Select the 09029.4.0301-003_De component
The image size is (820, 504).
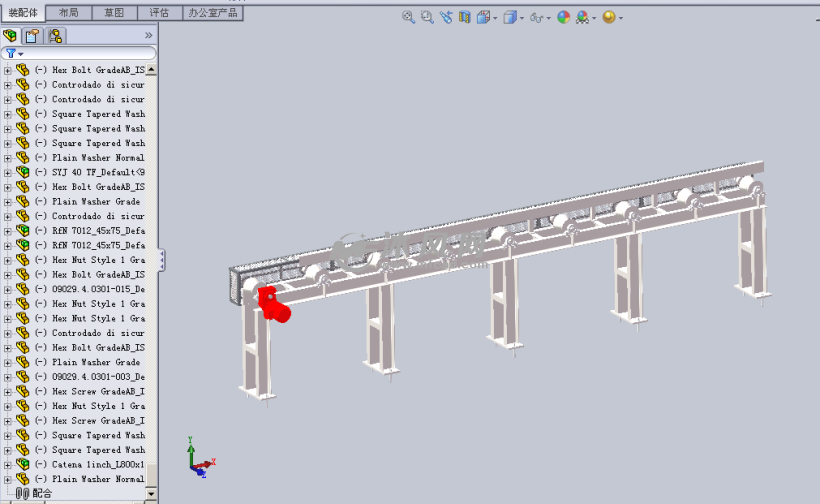pyautogui.click(x=90, y=376)
